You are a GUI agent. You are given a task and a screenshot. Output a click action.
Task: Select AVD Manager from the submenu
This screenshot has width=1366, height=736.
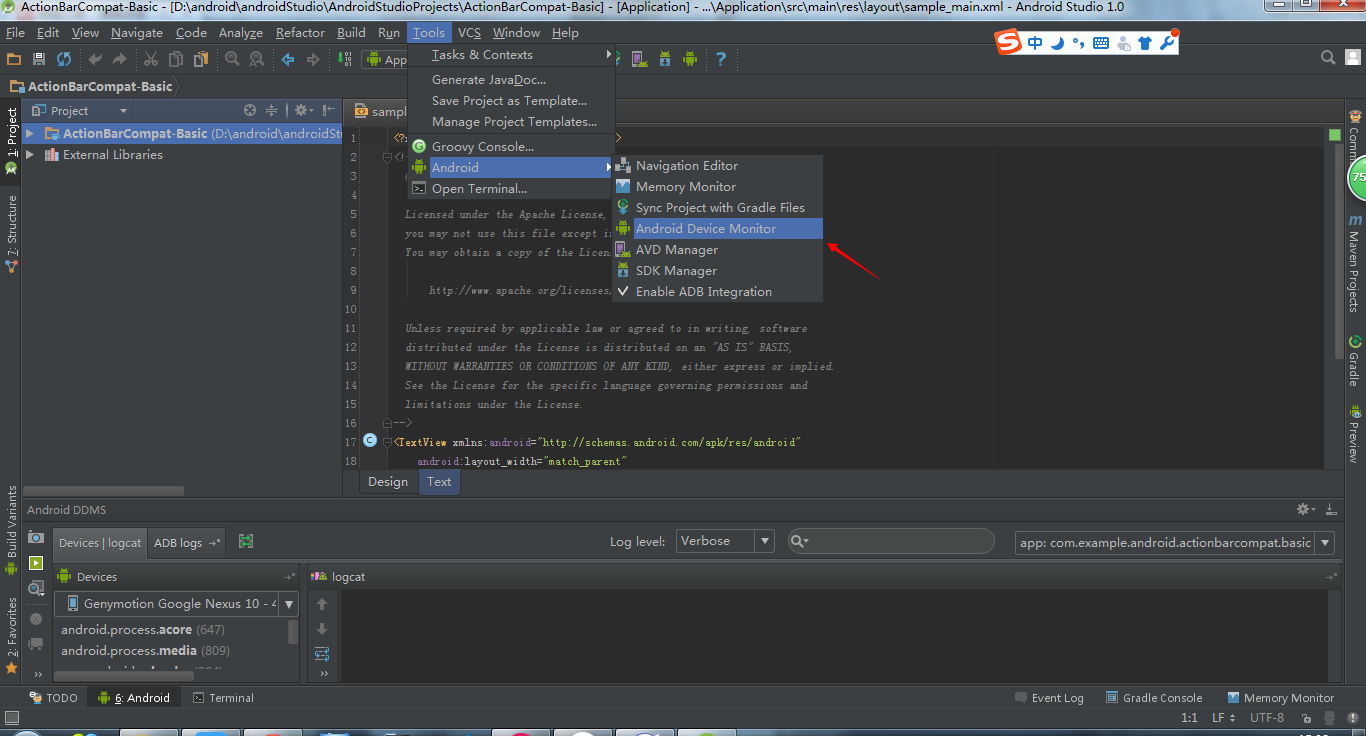point(717,250)
